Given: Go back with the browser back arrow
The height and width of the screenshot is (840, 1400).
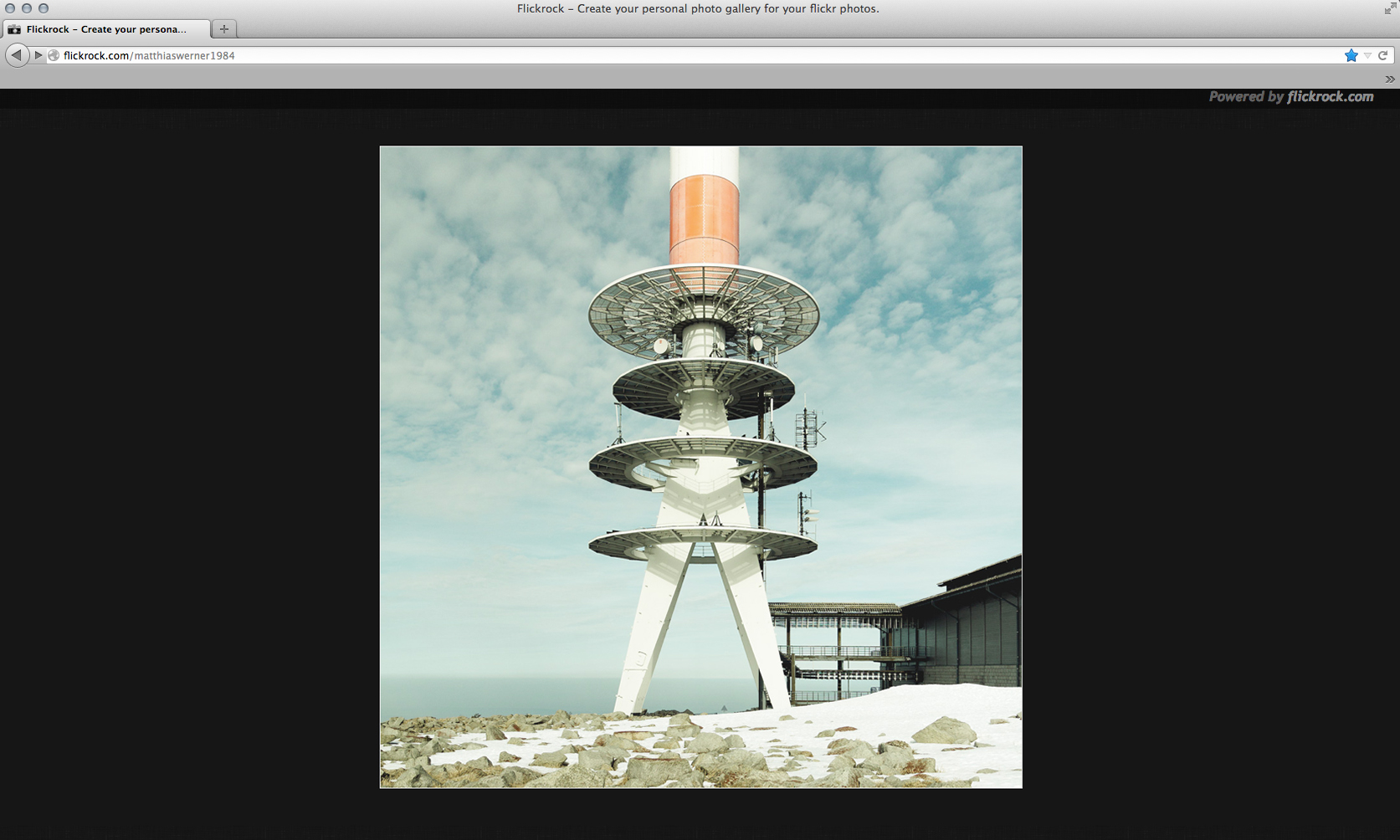Looking at the screenshot, I should [x=16, y=55].
